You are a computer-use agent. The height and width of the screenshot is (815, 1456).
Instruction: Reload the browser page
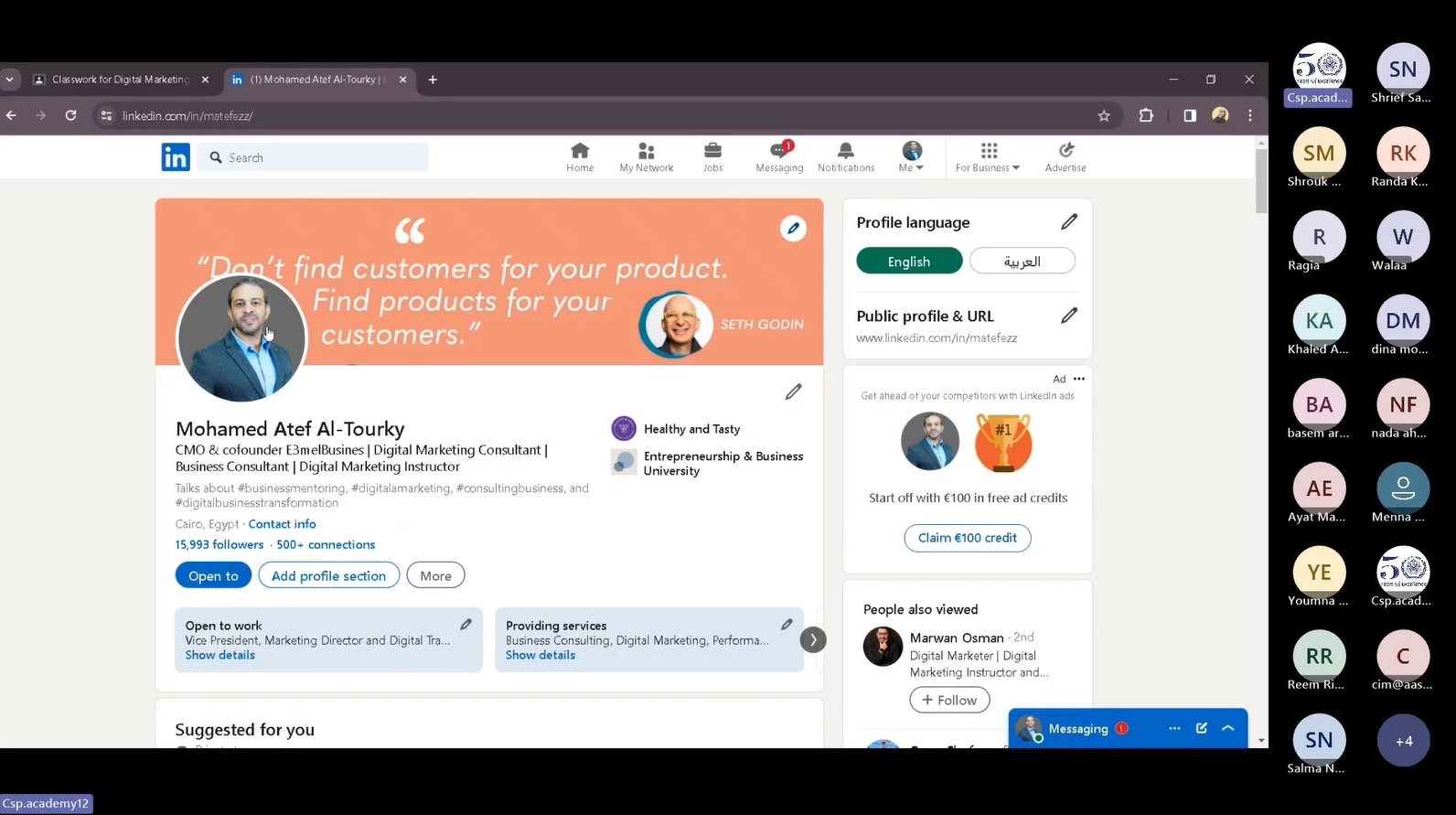click(x=70, y=115)
